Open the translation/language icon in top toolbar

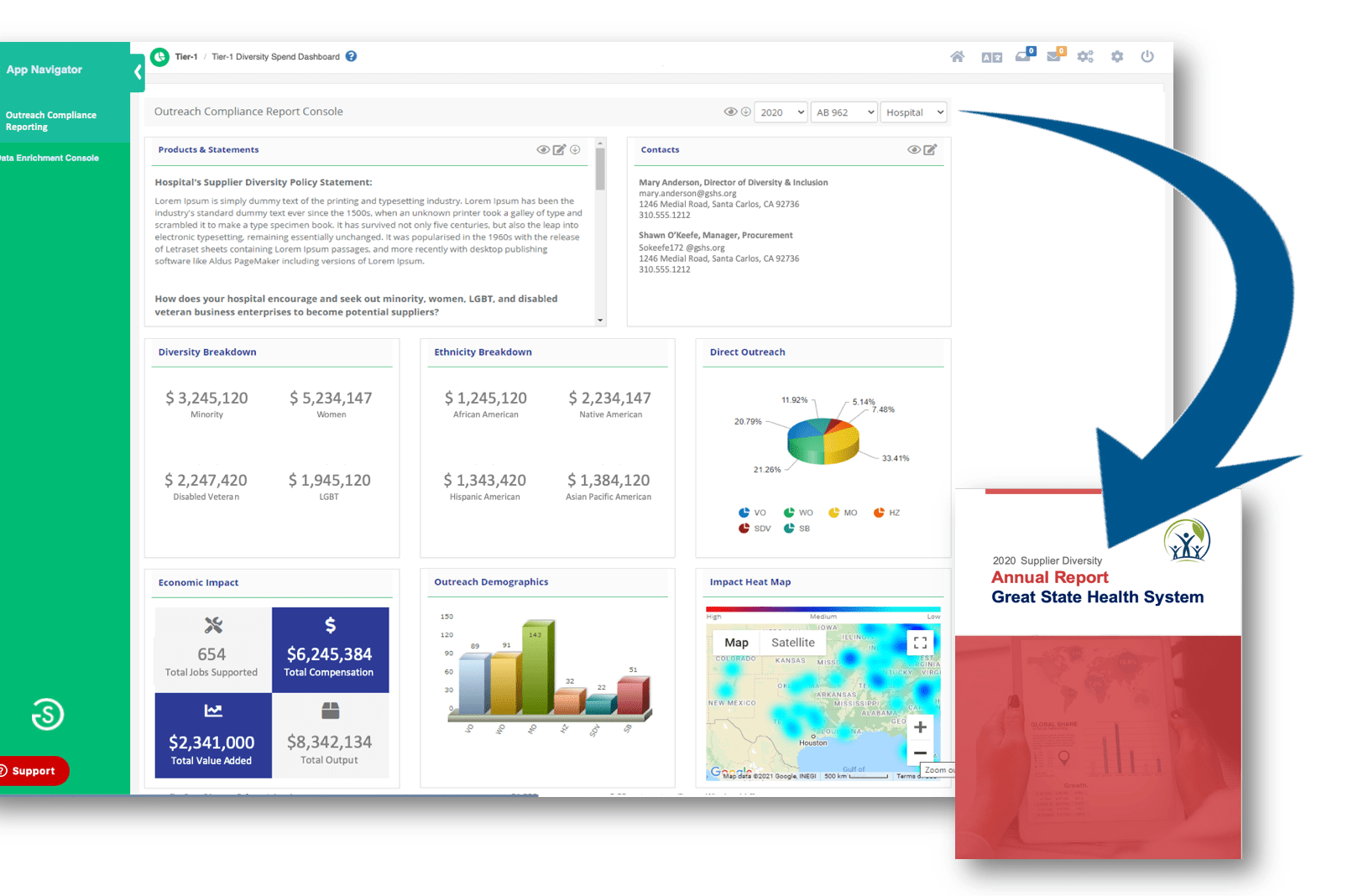[x=991, y=57]
